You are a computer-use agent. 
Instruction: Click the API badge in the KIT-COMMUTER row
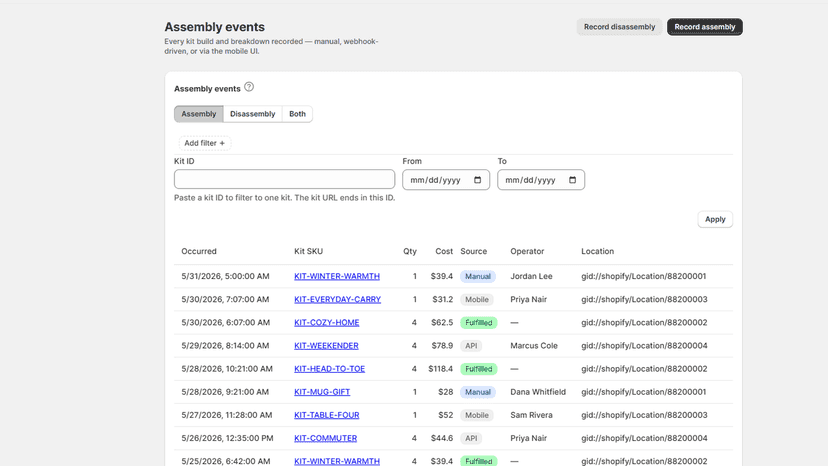pos(471,439)
